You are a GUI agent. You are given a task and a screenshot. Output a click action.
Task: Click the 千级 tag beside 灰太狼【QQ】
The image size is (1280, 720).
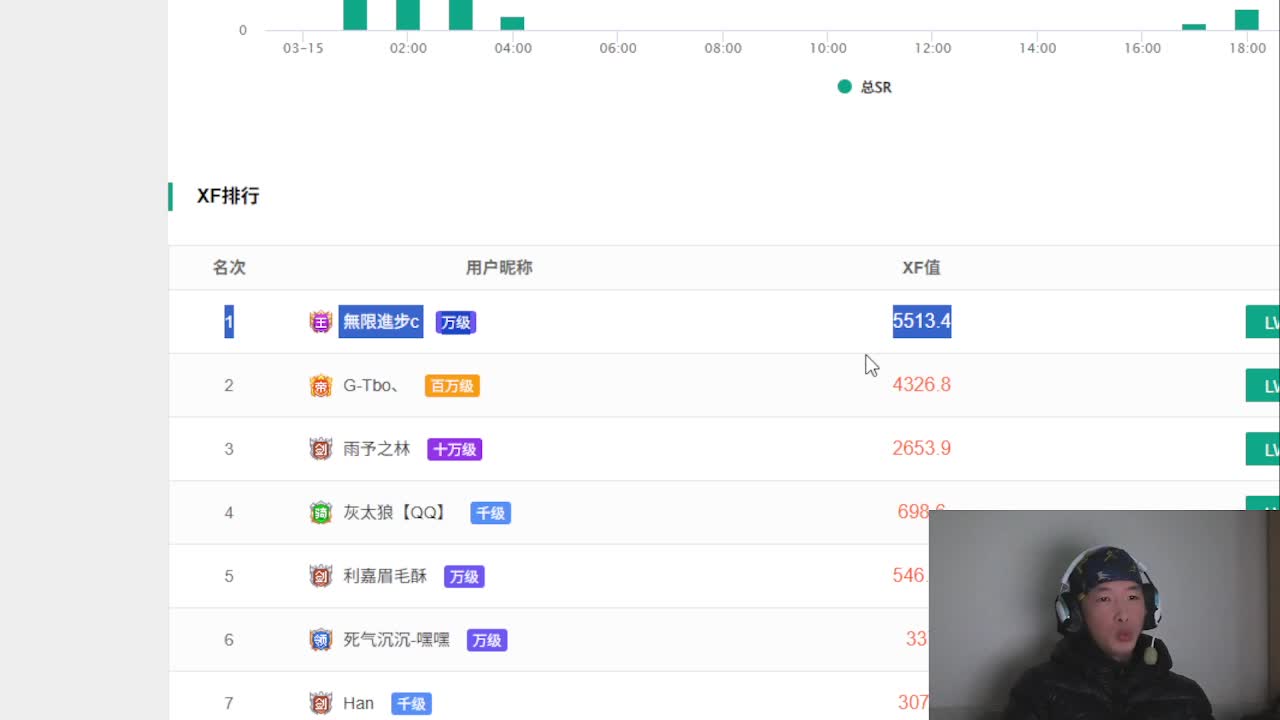click(x=491, y=513)
